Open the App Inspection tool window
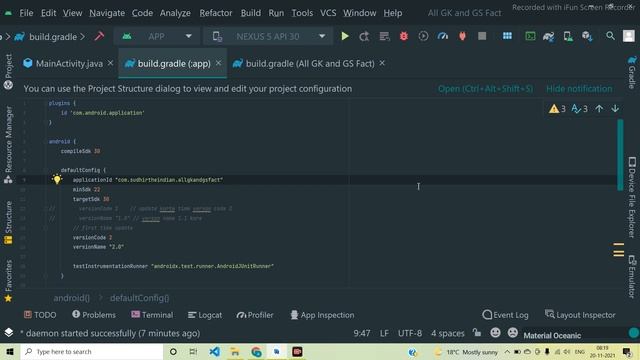The width and height of the screenshot is (640, 360). pyautogui.click(x=322, y=315)
